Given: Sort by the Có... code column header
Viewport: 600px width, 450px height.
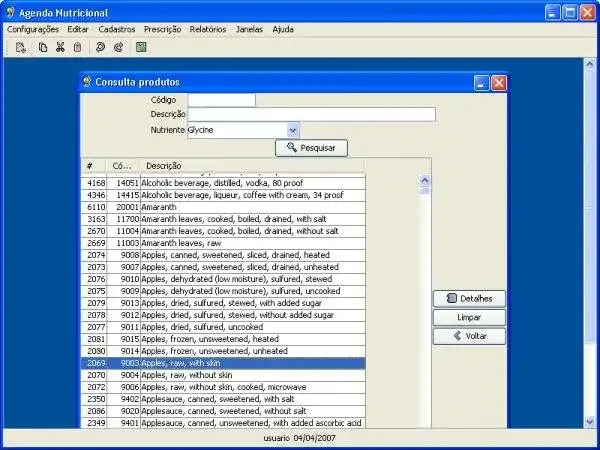Looking at the screenshot, I should (x=123, y=166).
